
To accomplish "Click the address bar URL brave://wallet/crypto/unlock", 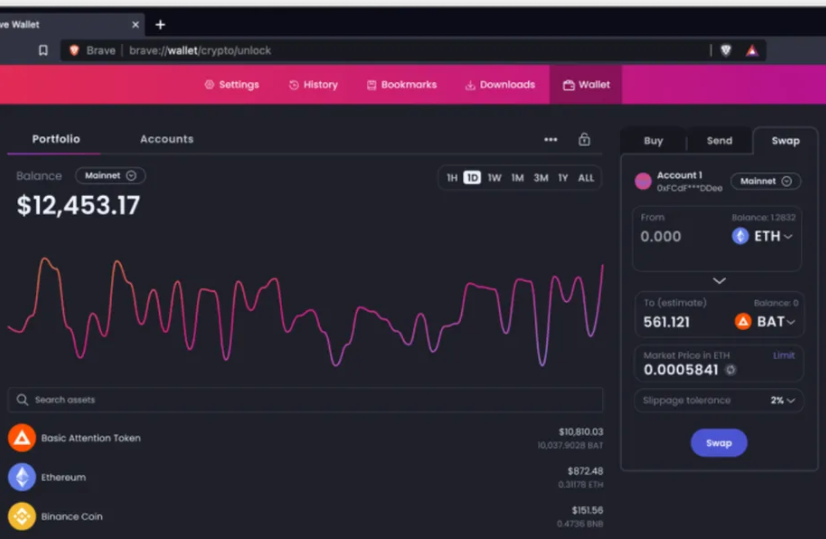I will tap(200, 51).
